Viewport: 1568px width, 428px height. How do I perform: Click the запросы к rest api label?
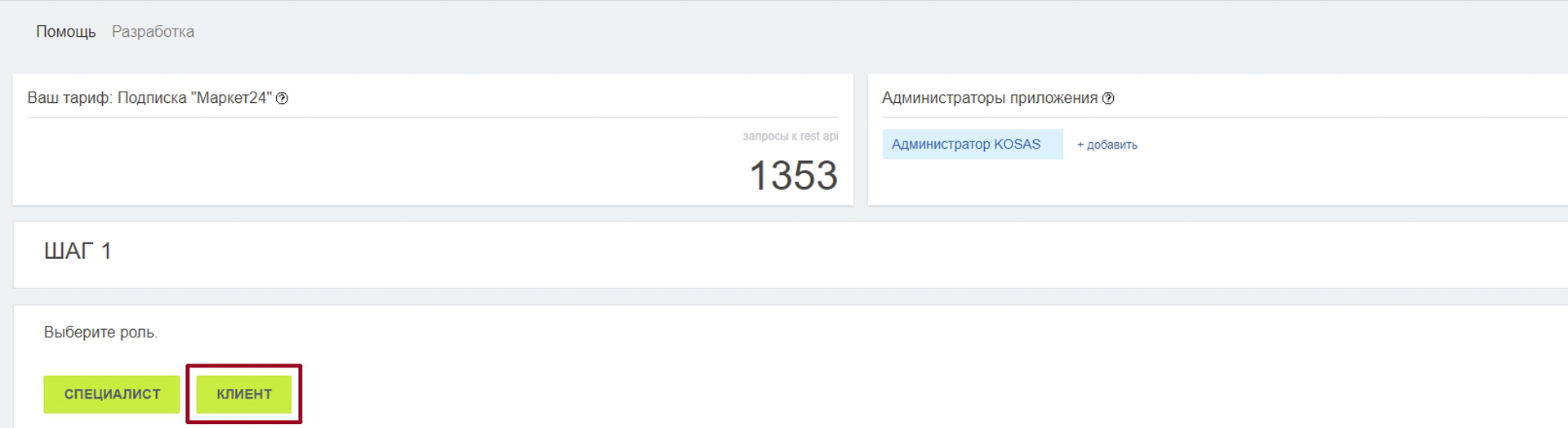click(791, 136)
